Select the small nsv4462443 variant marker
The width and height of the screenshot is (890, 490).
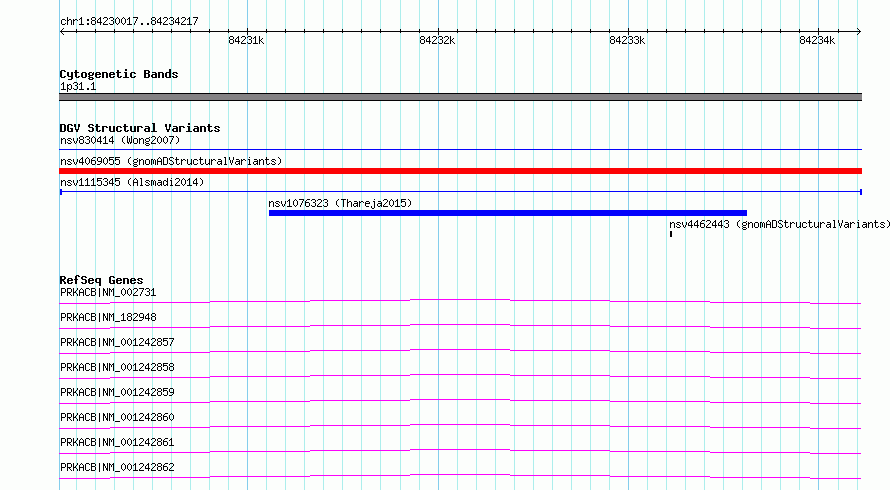[671, 234]
